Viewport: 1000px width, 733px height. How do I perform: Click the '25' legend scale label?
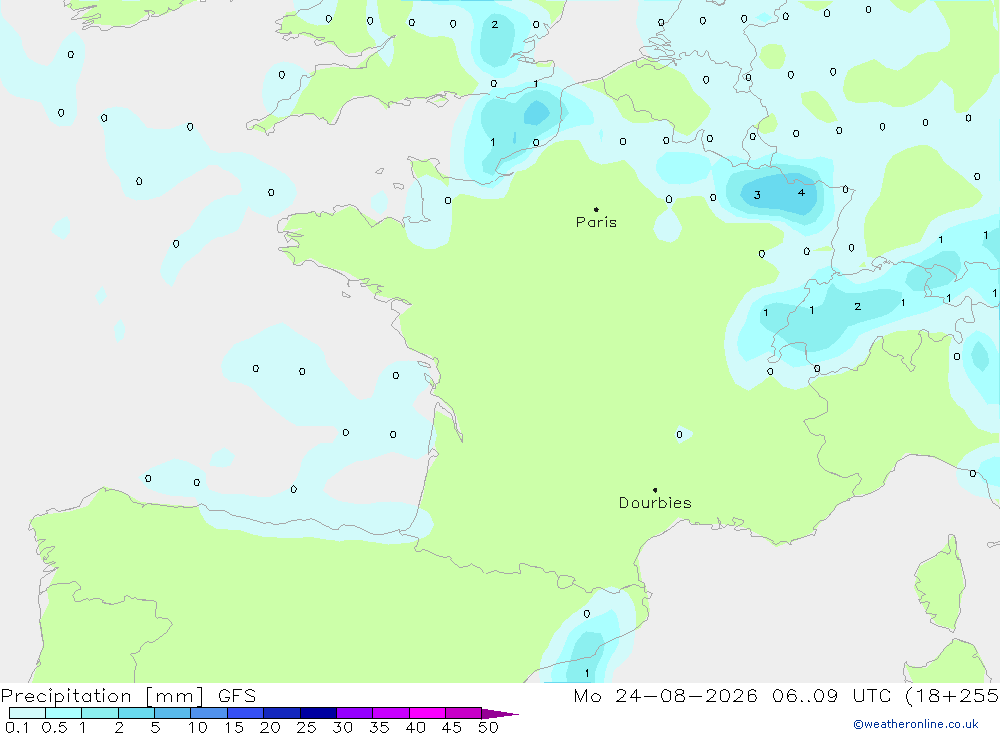click(306, 727)
